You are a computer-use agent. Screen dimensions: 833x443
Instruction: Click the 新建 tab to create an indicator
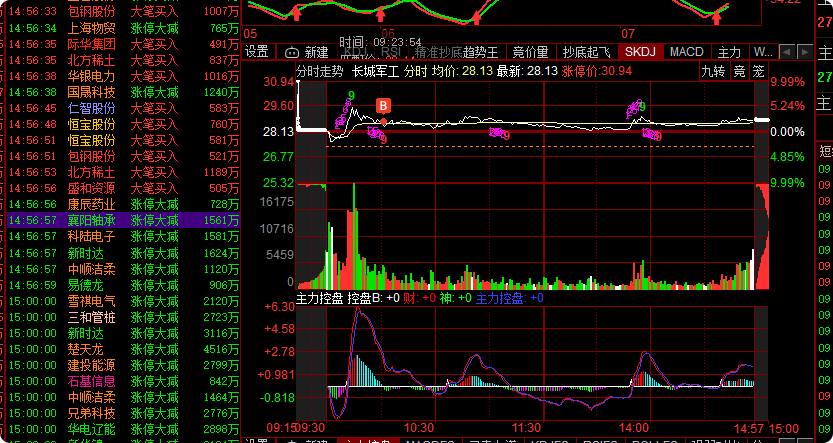pyautogui.click(x=307, y=52)
